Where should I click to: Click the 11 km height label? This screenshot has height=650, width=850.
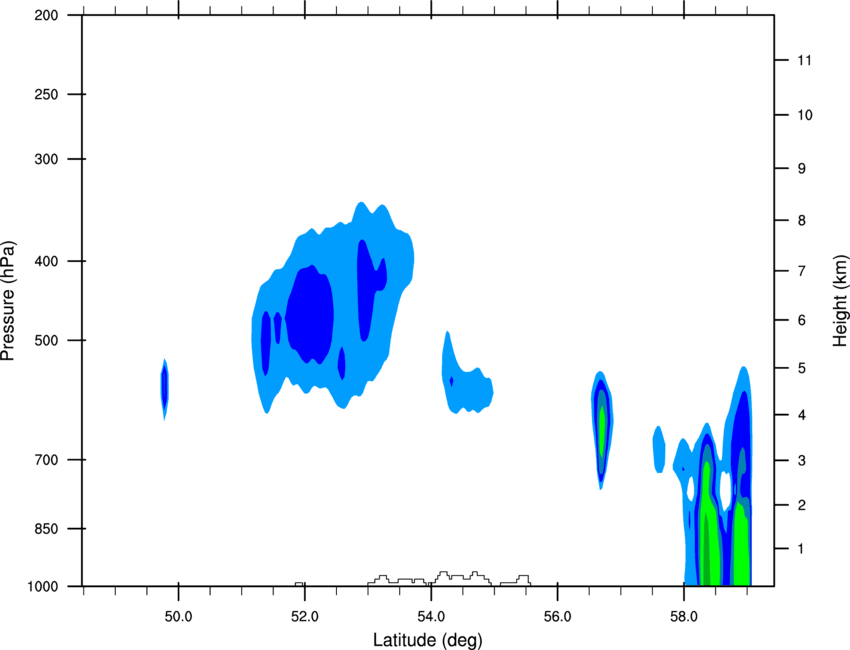804,60
